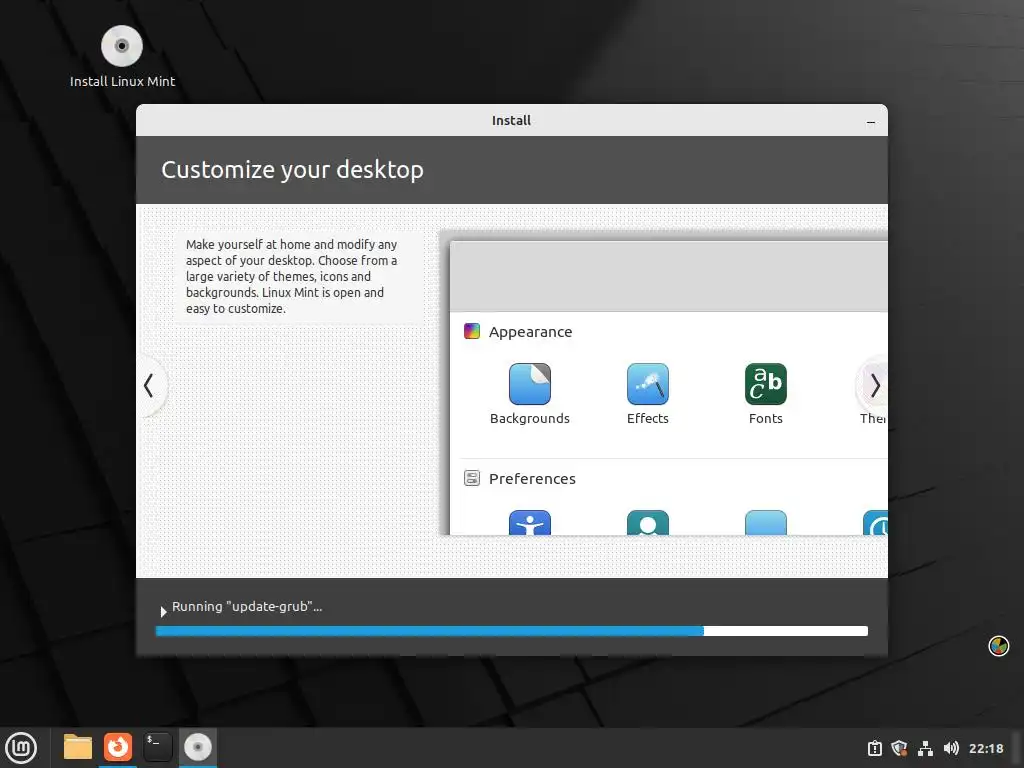Go to the previous slide with left chevron

click(149, 385)
